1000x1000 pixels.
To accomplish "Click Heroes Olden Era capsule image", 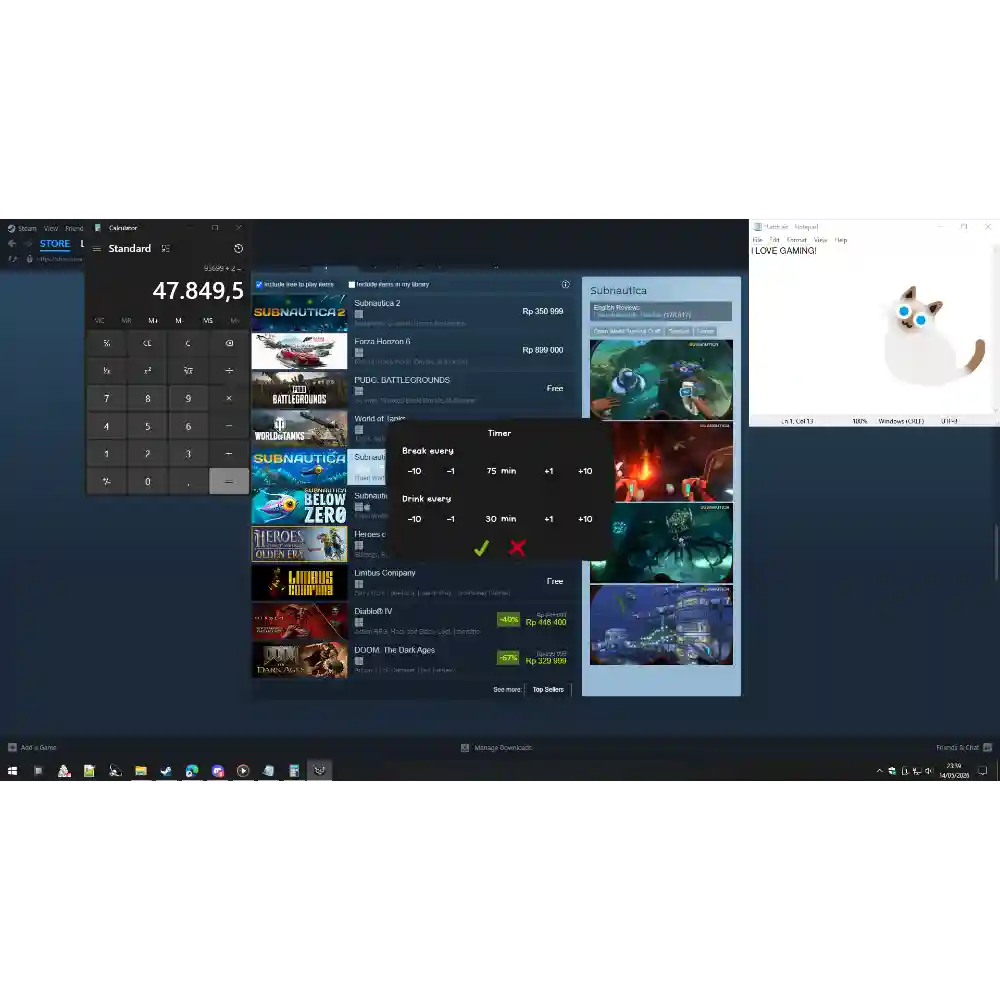I will (x=299, y=544).
